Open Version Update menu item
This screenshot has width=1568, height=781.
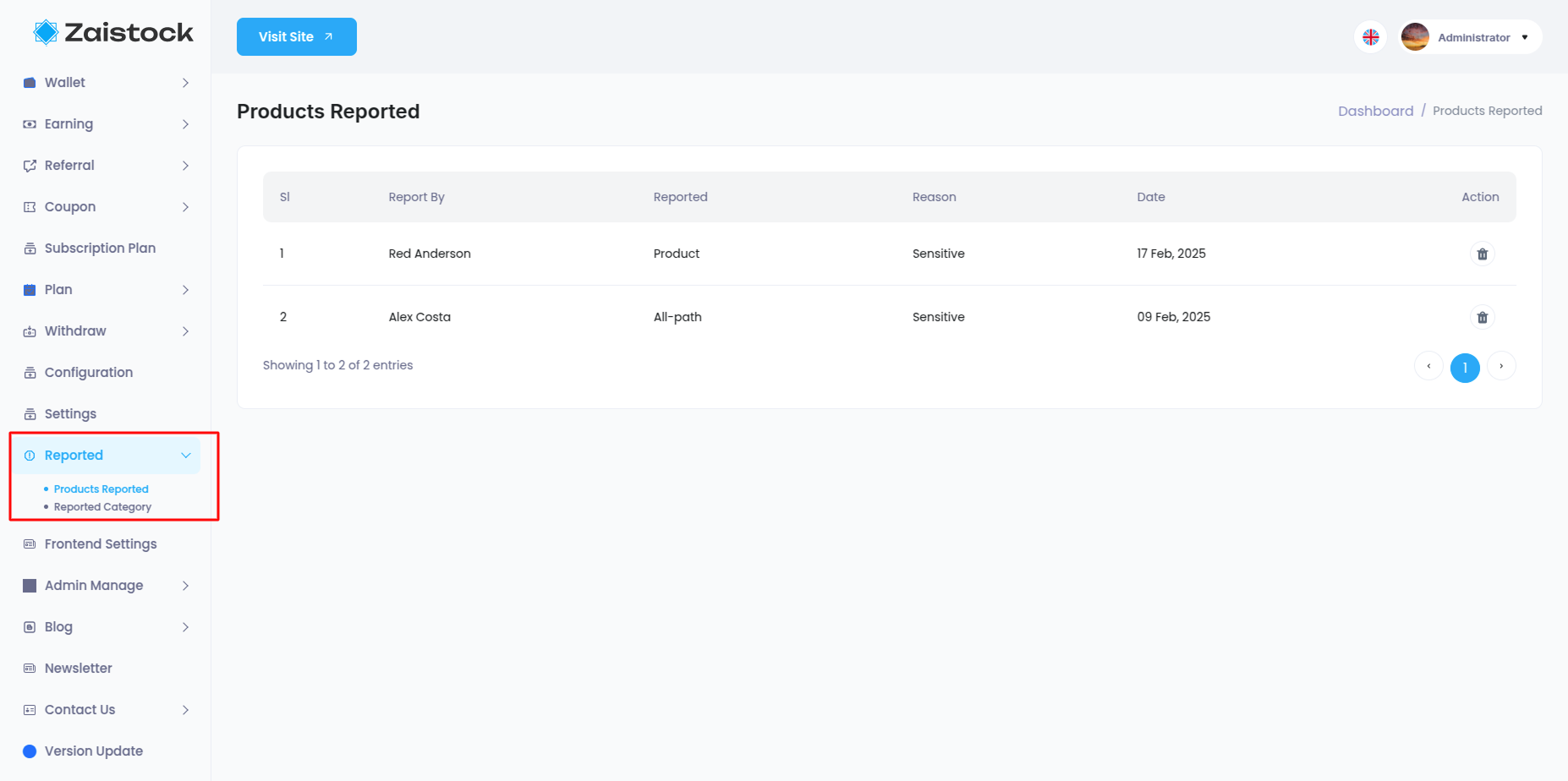(93, 751)
